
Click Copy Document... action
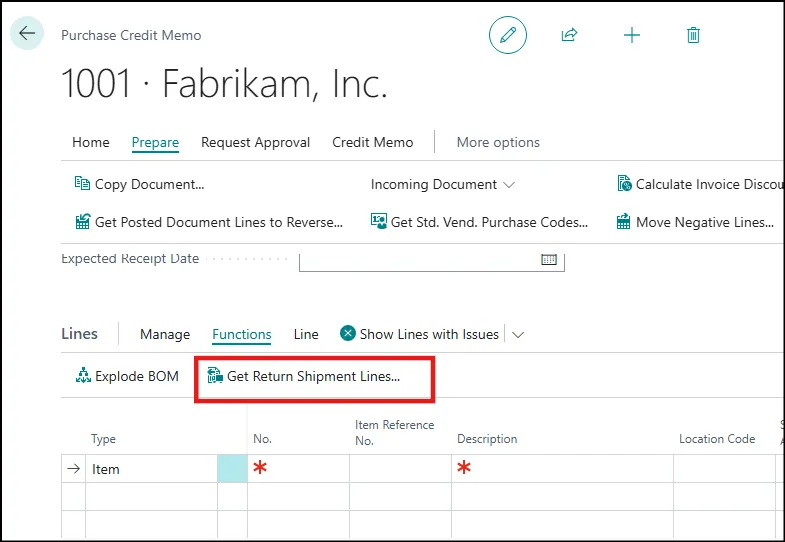click(150, 184)
